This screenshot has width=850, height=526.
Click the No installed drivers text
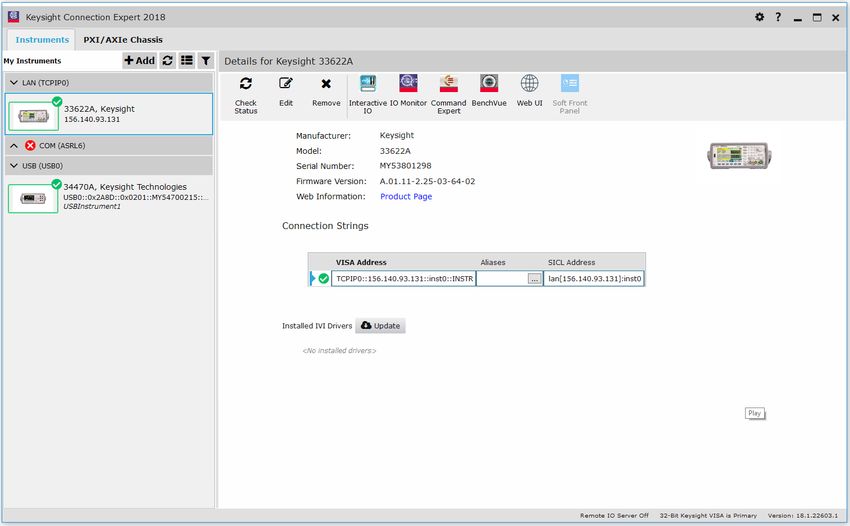[339, 351]
